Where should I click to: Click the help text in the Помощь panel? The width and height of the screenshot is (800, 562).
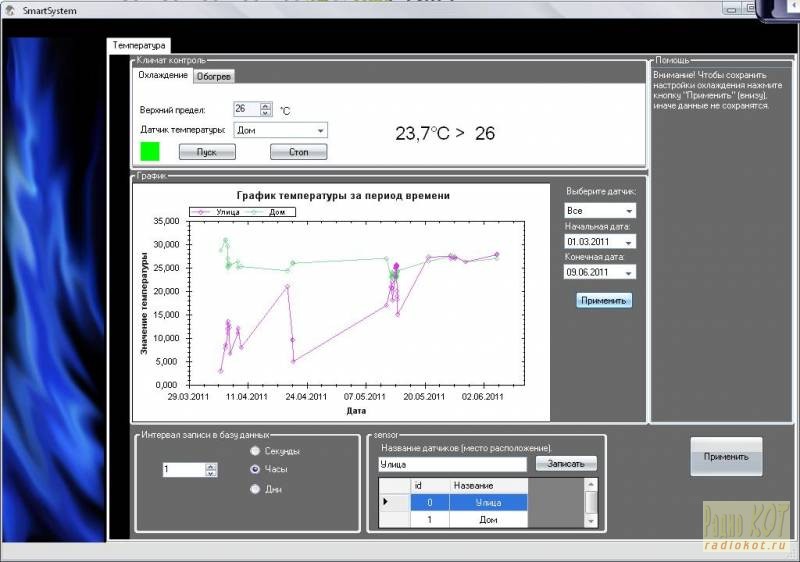[x=717, y=90]
